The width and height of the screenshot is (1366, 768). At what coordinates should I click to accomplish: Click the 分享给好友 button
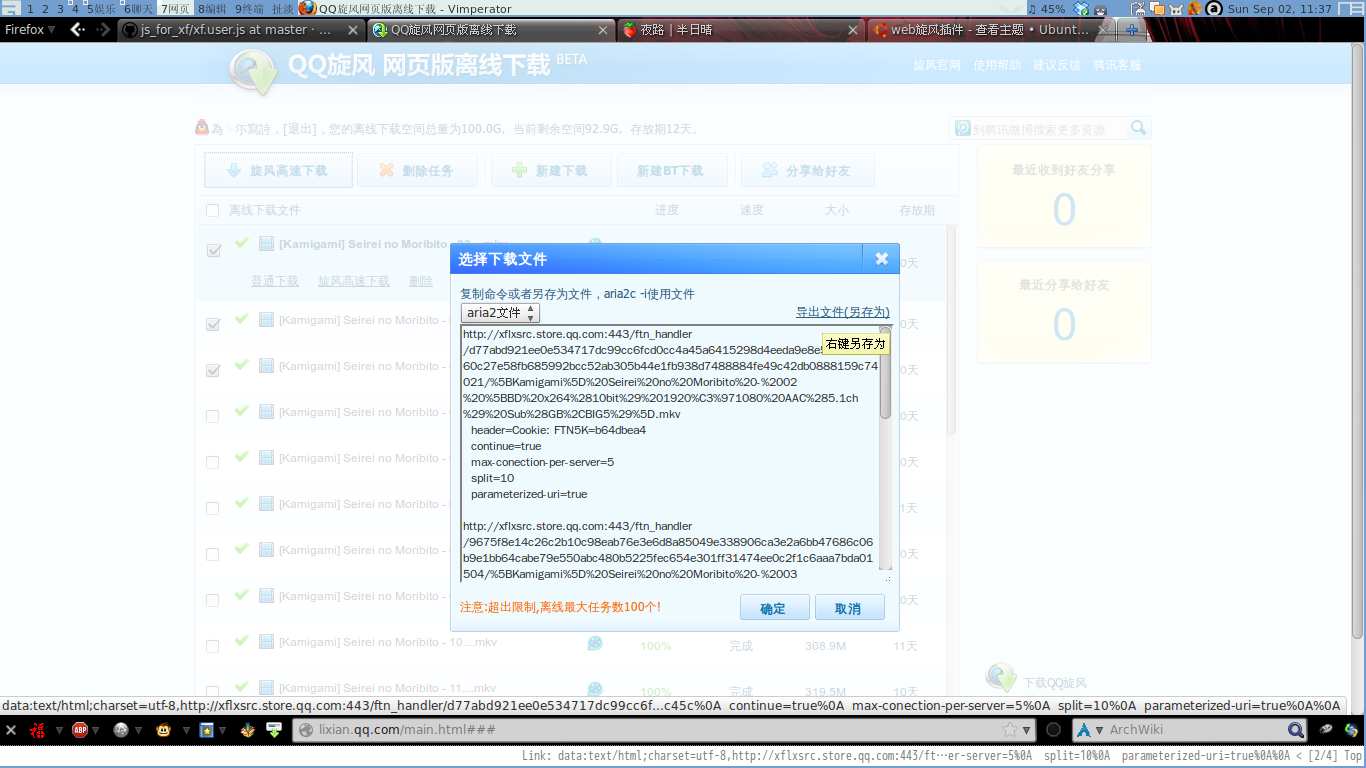[x=807, y=171]
